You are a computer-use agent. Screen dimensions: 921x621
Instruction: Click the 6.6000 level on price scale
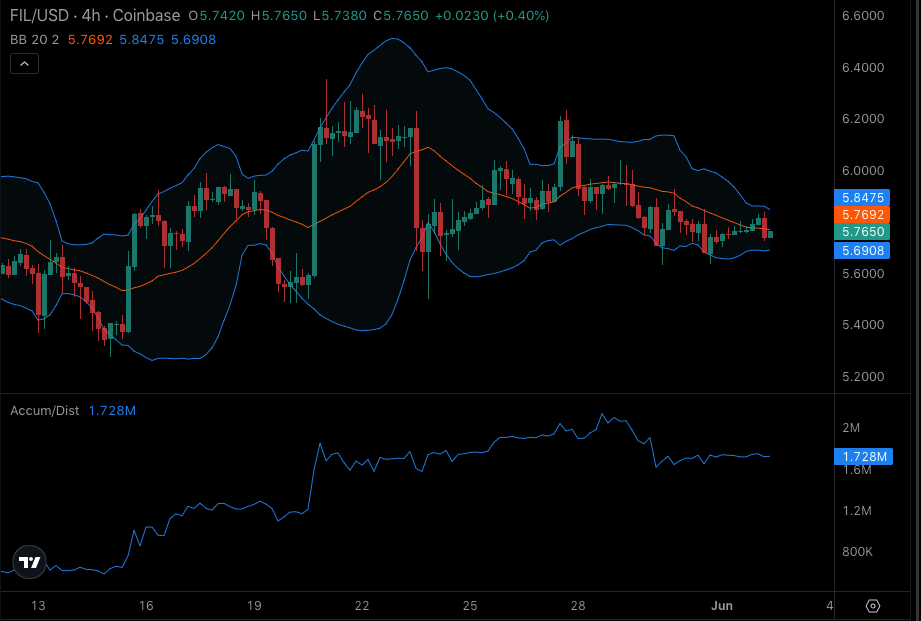[x=862, y=16]
